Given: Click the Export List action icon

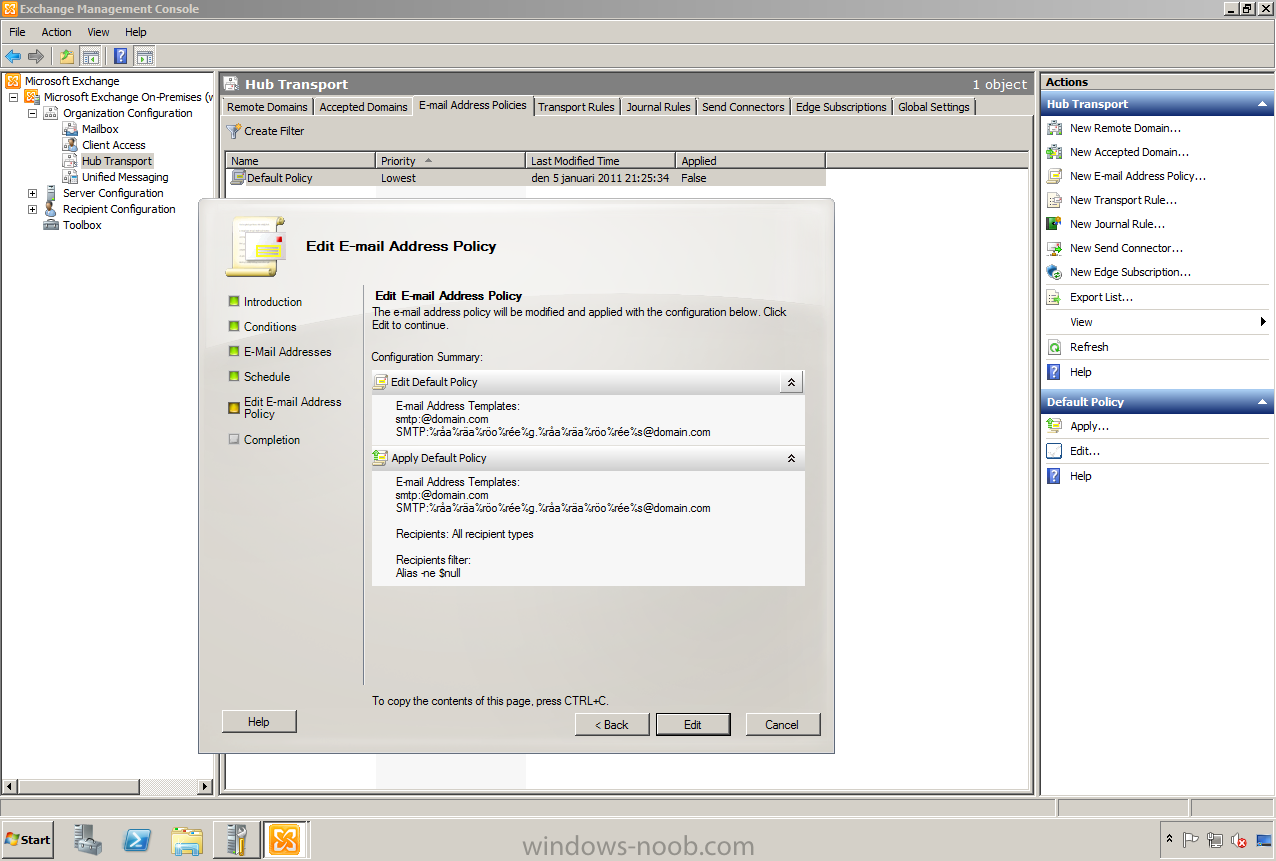Looking at the screenshot, I should [1054, 297].
